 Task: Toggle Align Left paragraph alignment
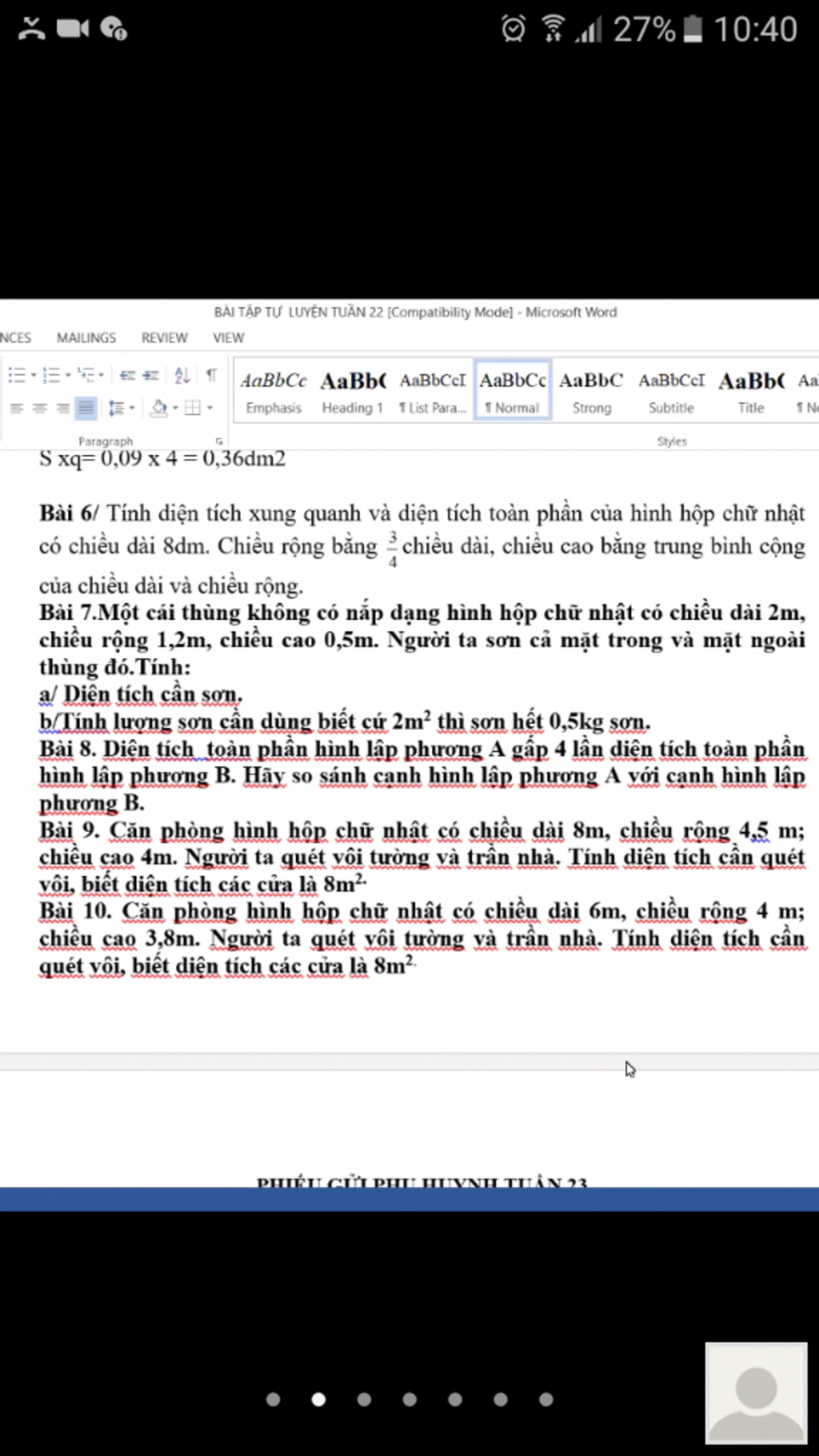(x=16, y=408)
